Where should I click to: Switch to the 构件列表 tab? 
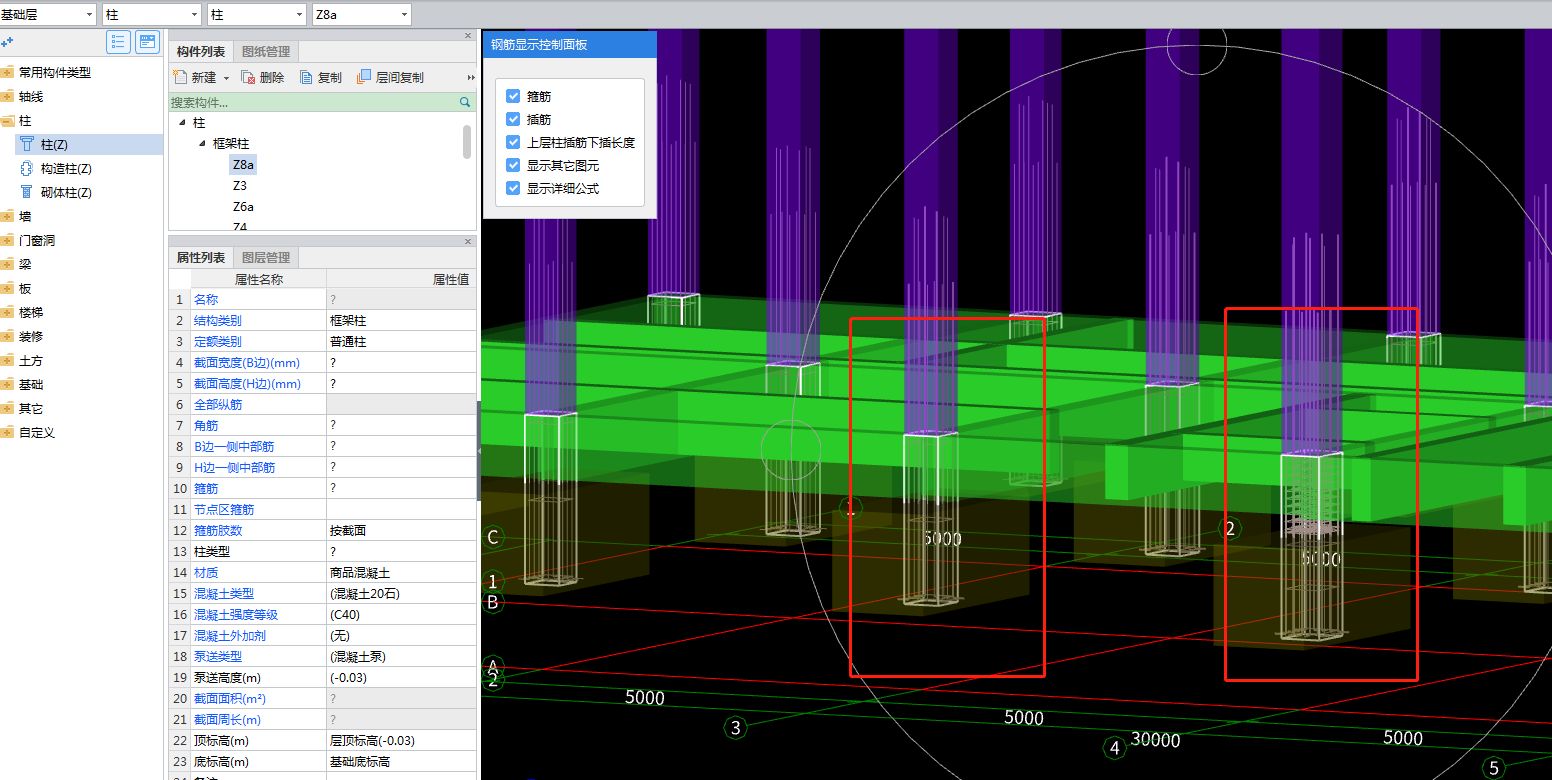point(201,52)
